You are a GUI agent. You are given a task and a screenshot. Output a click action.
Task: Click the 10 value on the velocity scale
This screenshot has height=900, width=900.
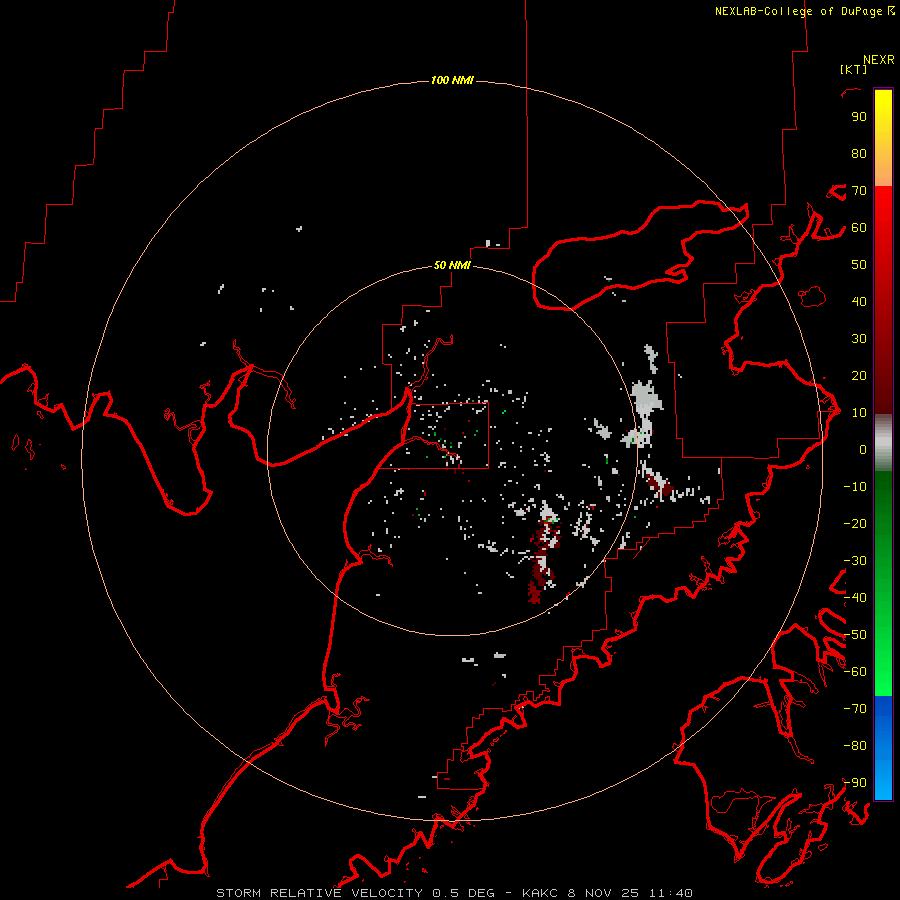click(859, 413)
